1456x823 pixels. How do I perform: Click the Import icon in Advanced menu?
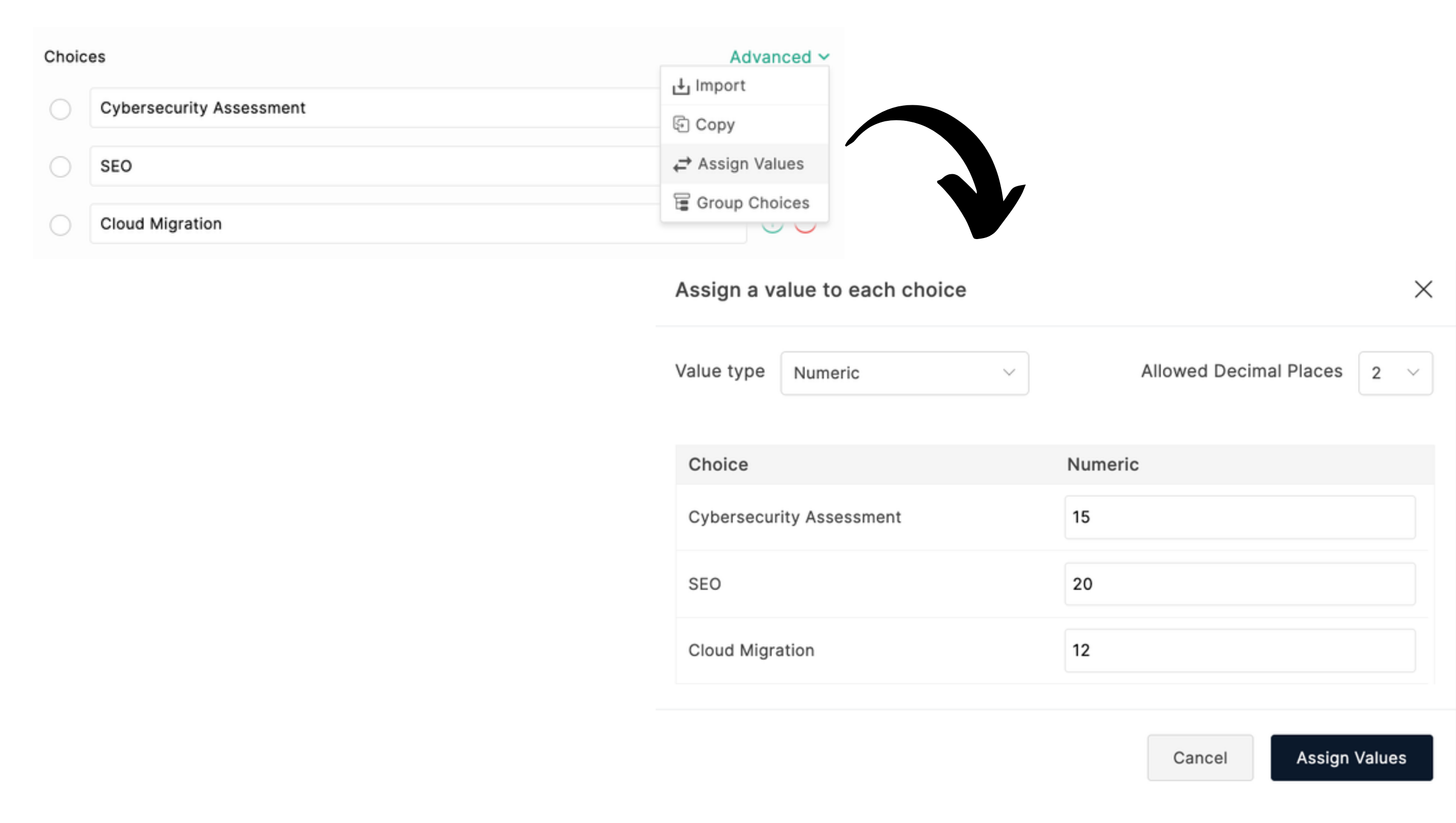point(681,86)
